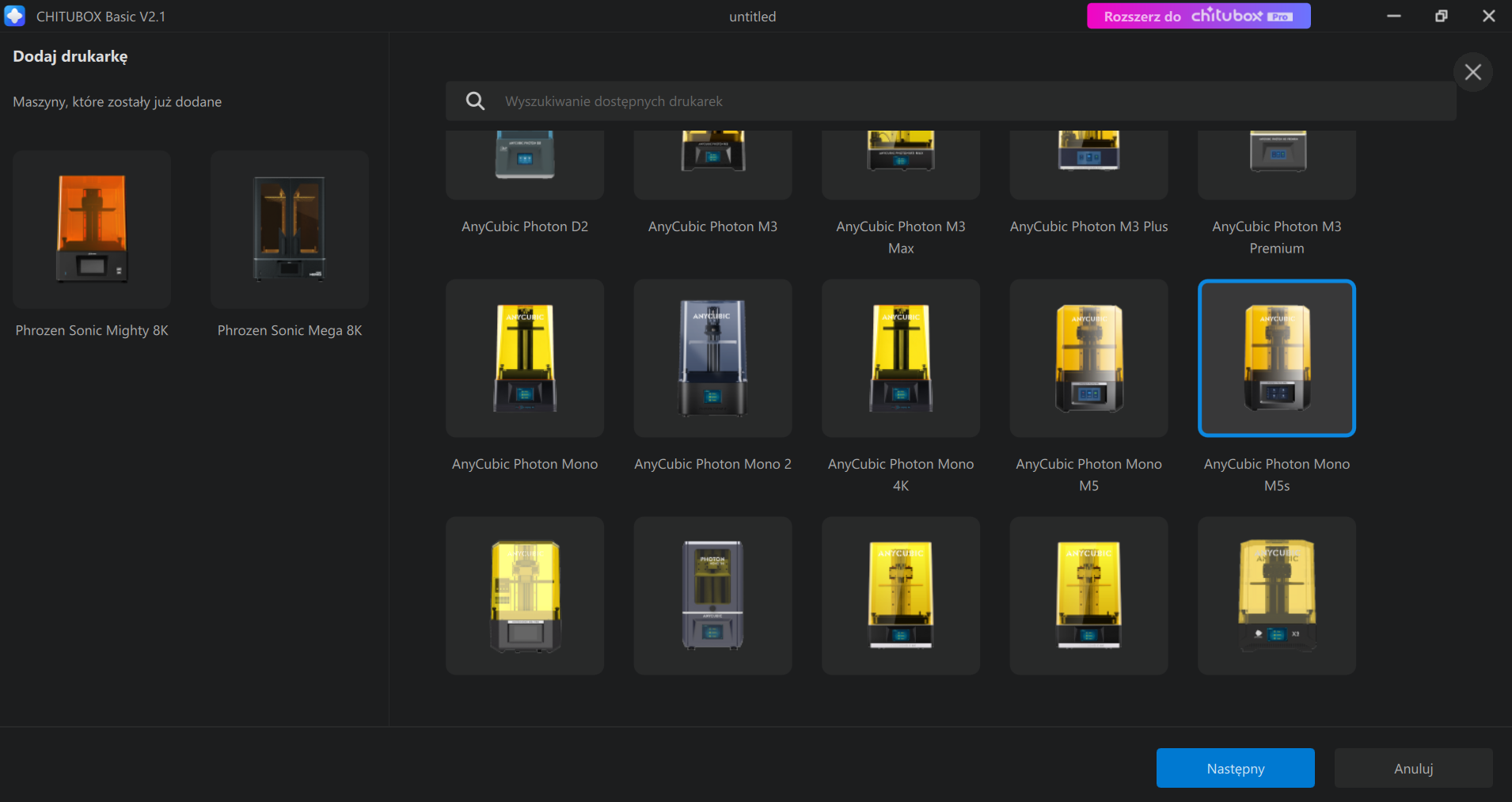
Task: Open the Rozszerz do Chitubox Pro upgrade banner
Action: [1199, 16]
